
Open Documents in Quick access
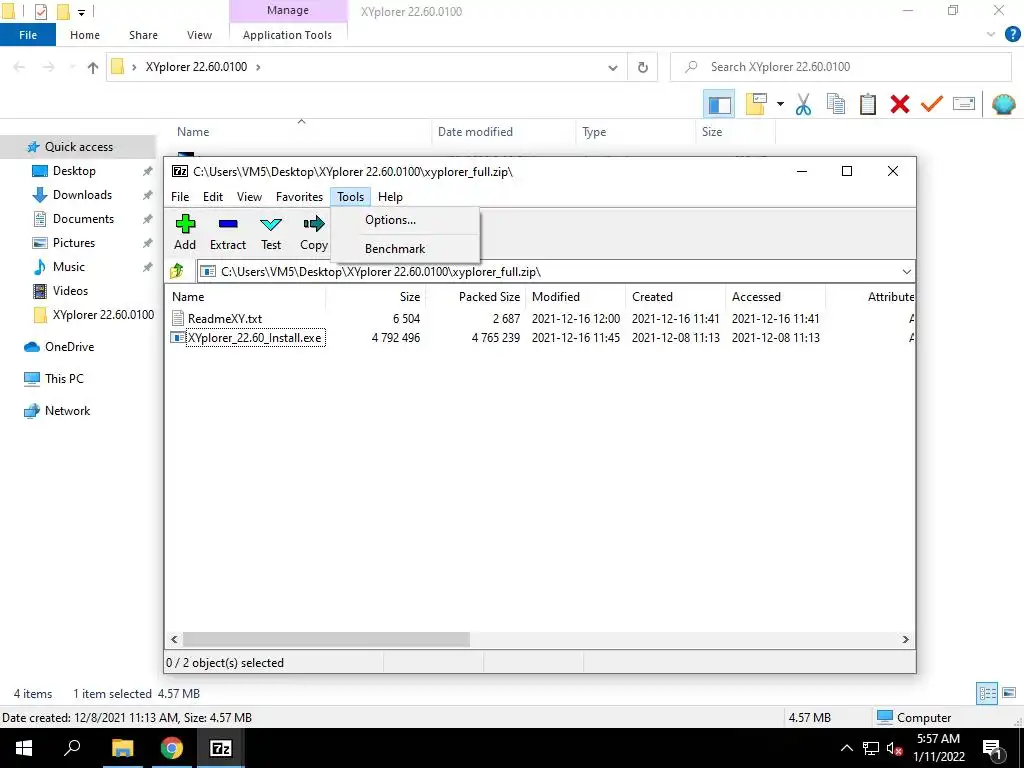click(x=83, y=219)
